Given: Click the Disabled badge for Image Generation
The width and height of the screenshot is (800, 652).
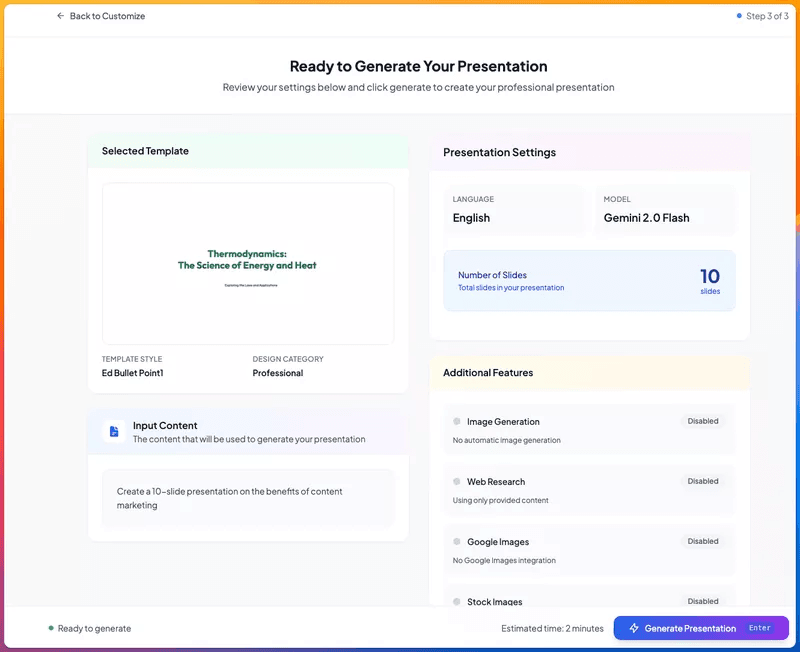Looking at the screenshot, I should tap(703, 421).
